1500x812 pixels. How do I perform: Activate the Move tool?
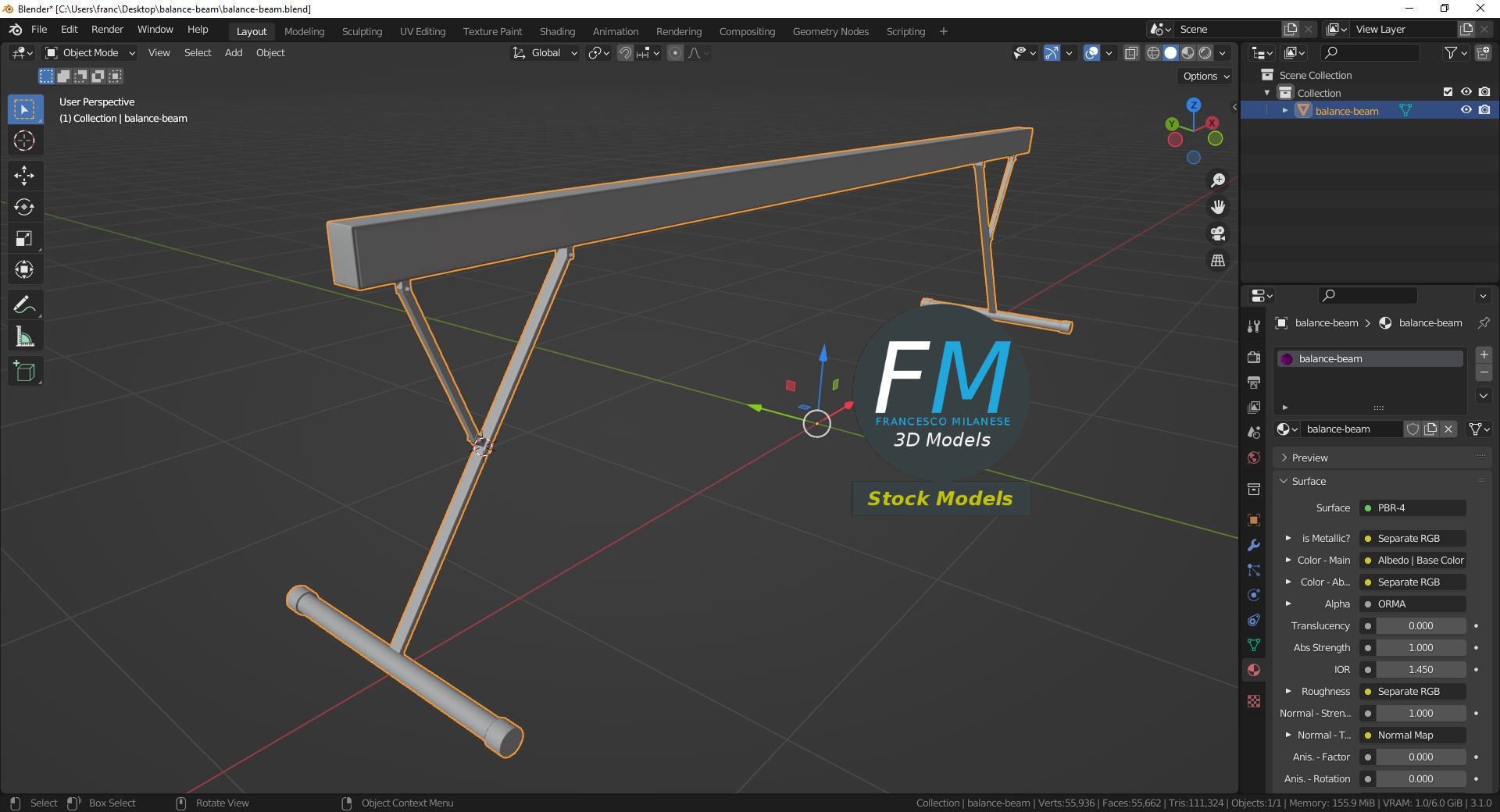(24, 175)
